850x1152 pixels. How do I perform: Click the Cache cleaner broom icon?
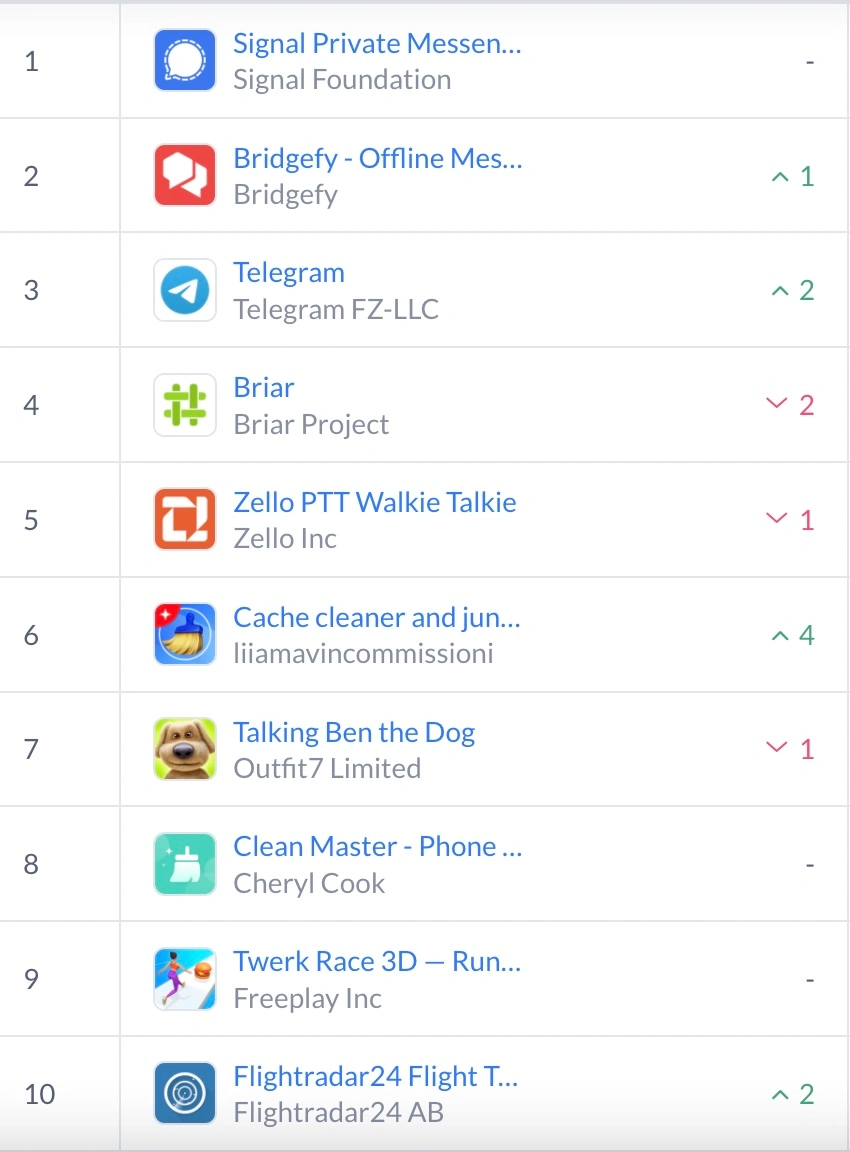pyautogui.click(x=185, y=634)
